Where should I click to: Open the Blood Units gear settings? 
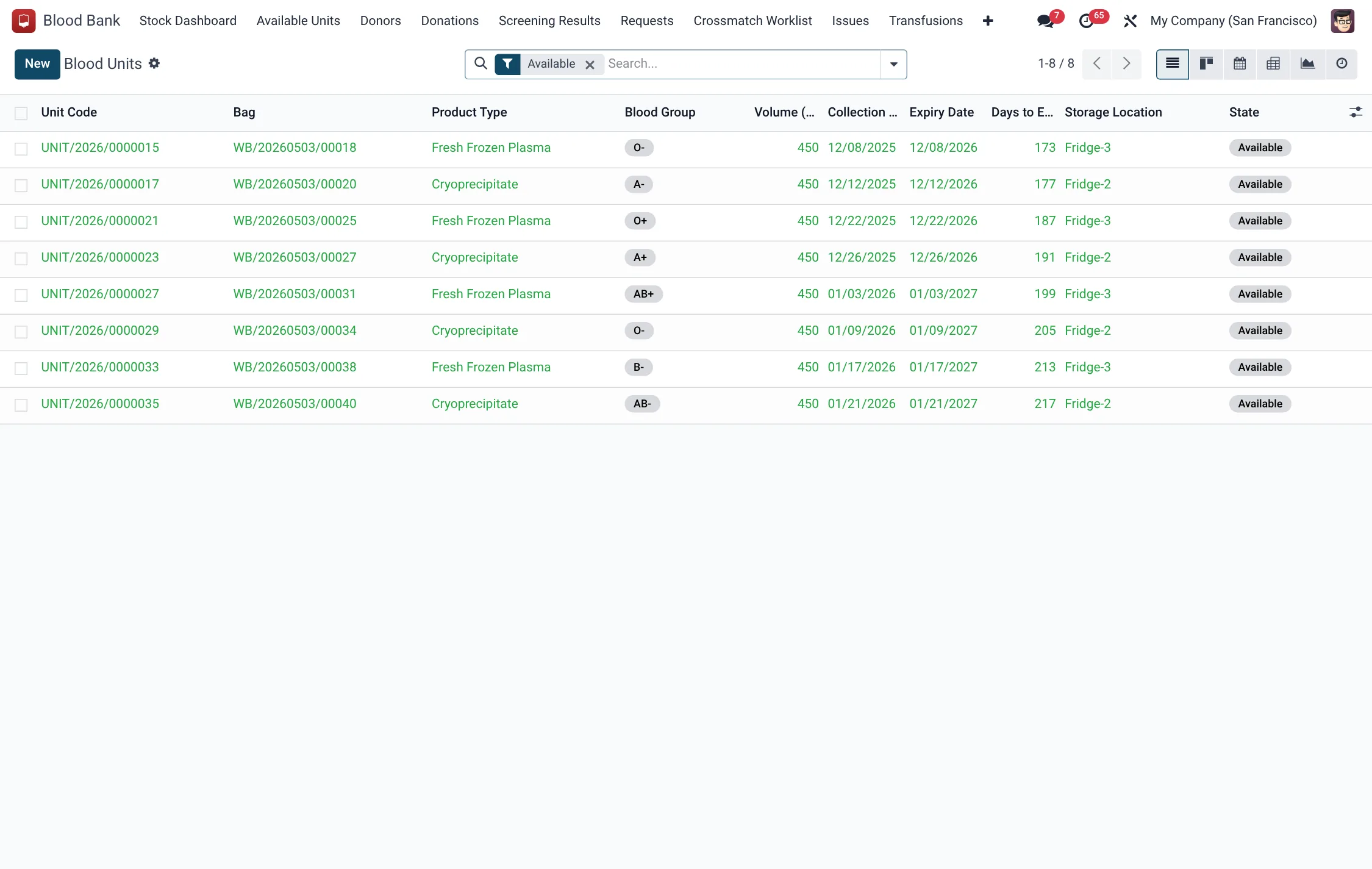(x=154, y=63)
